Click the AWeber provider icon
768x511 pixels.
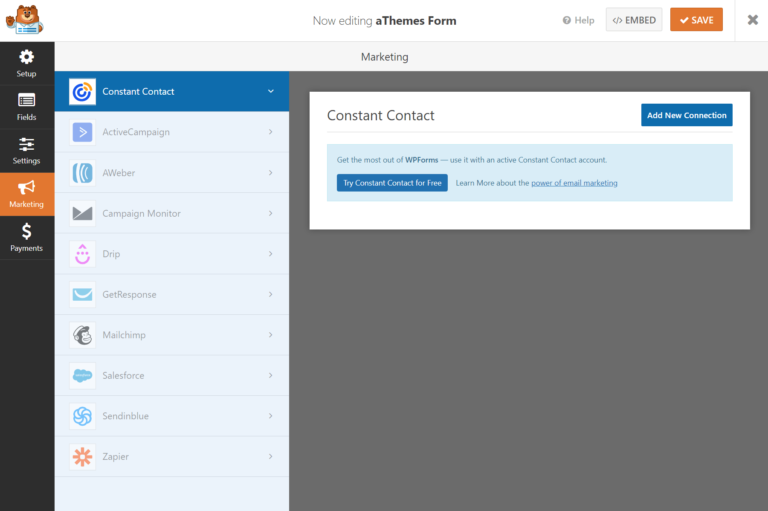82,173
